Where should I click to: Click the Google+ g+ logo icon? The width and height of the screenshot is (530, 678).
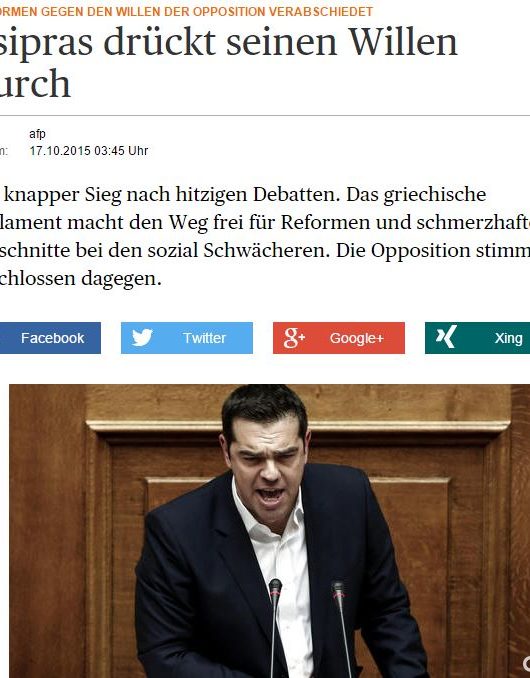click(294, 338)
